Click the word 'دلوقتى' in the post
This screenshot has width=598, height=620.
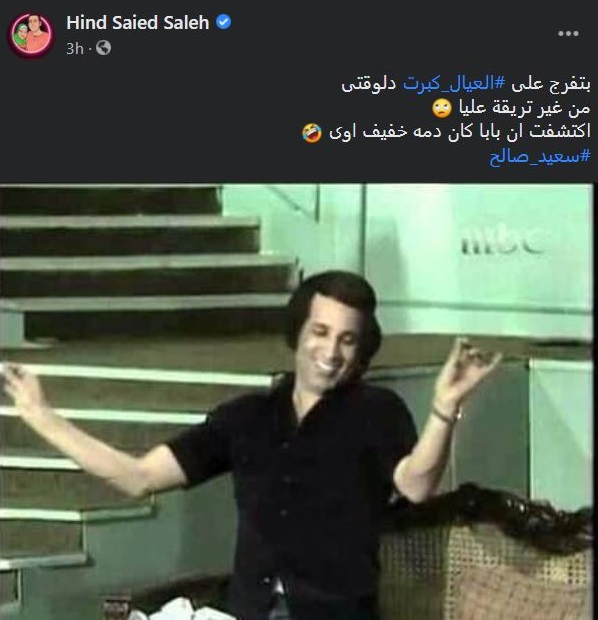369,84
